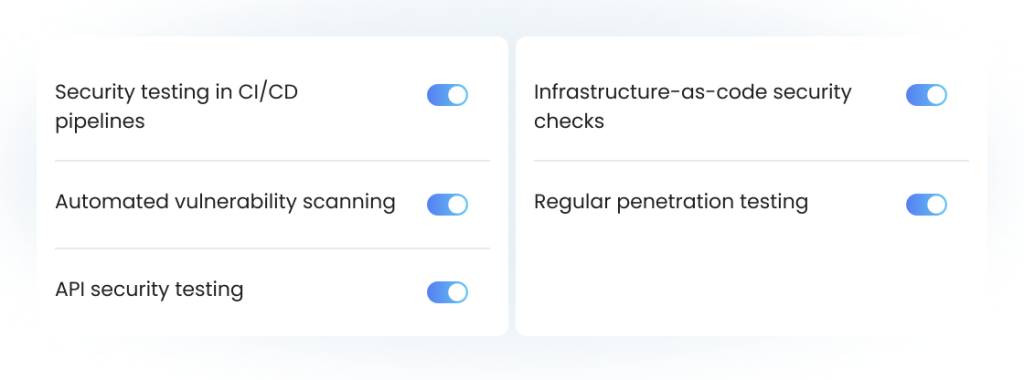This screenshot has height=380, width=1024.
Task: Select the "Infrastructure-as-code security checks" label text
Action: coord(693,106)
